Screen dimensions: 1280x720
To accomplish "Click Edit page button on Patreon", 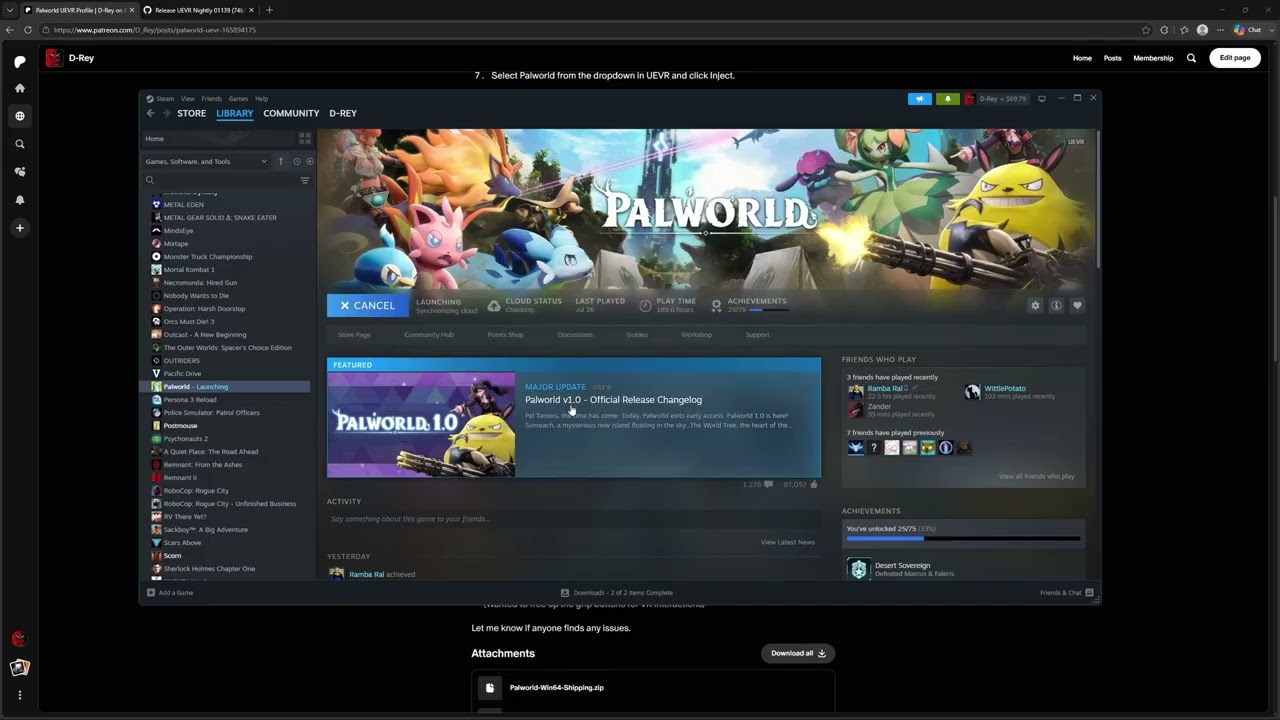I will [x=1234, y=58].
